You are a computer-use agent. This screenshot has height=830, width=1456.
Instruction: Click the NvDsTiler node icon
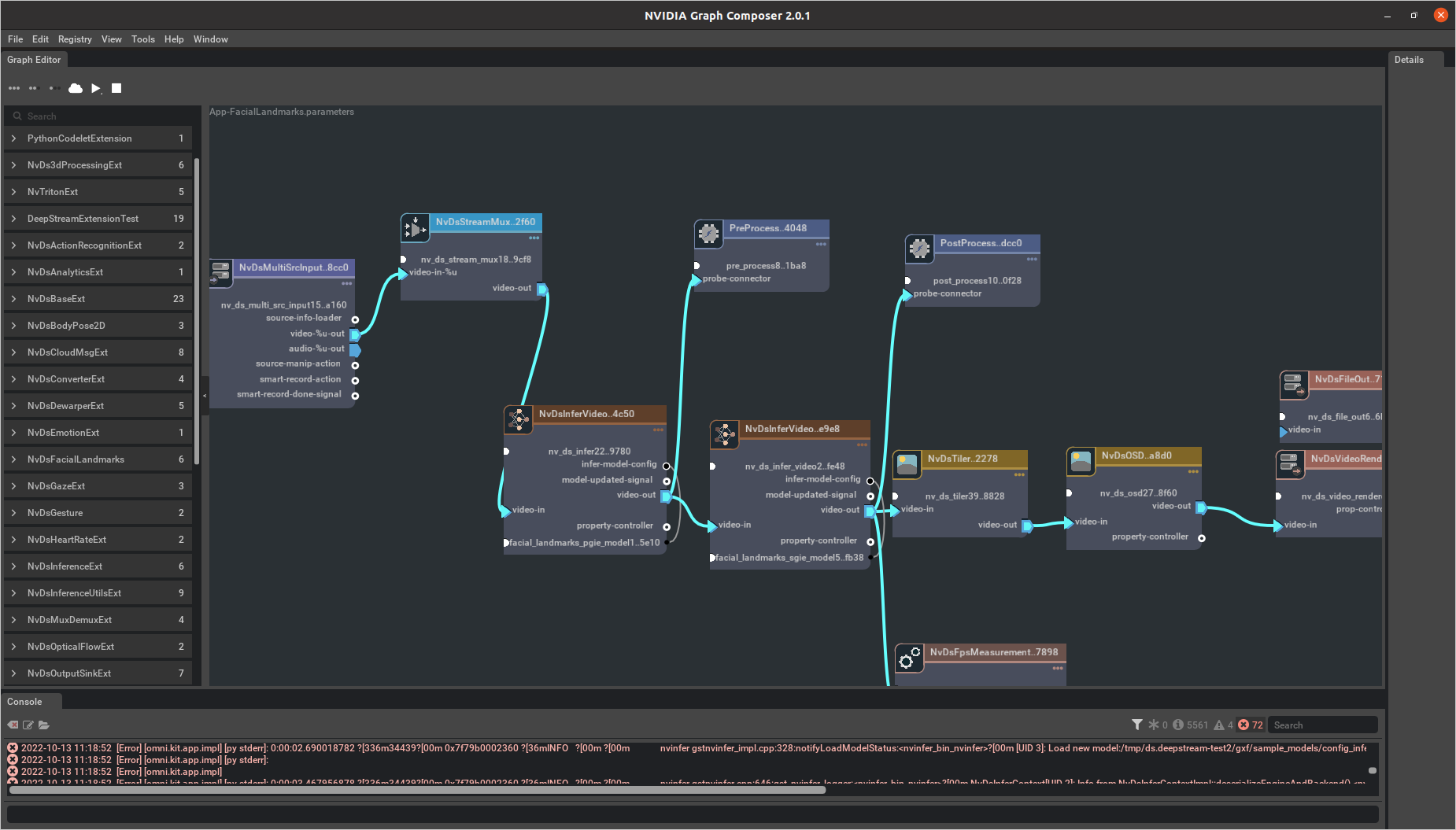[x=907, y=464]
